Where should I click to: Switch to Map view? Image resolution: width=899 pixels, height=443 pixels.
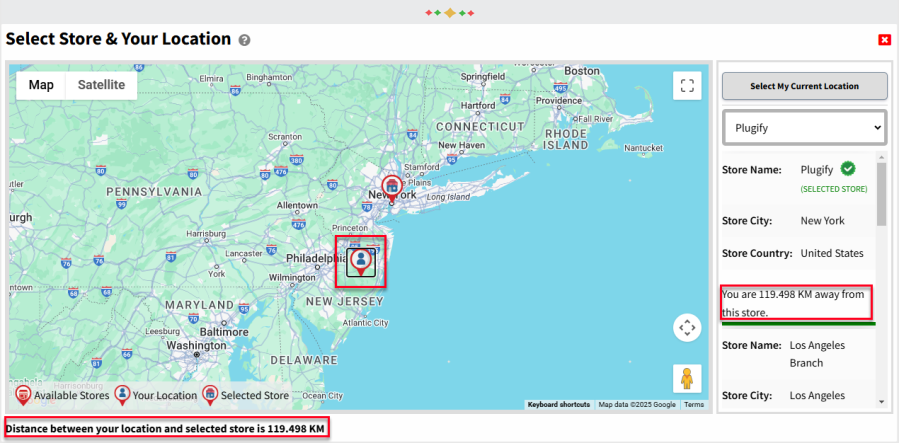[41, 85]
